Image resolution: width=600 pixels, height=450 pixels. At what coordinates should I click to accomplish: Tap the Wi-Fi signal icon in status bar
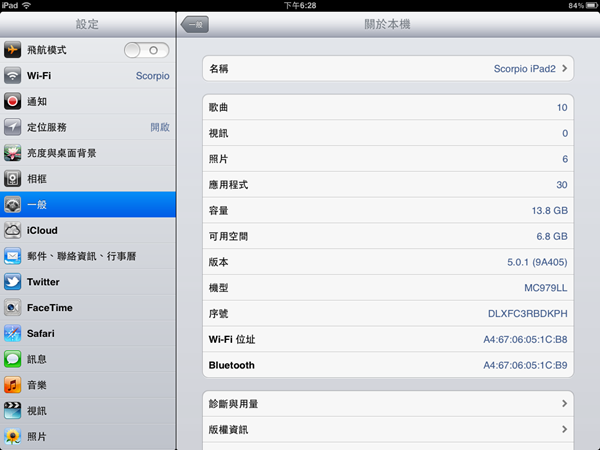pos(26,5)
